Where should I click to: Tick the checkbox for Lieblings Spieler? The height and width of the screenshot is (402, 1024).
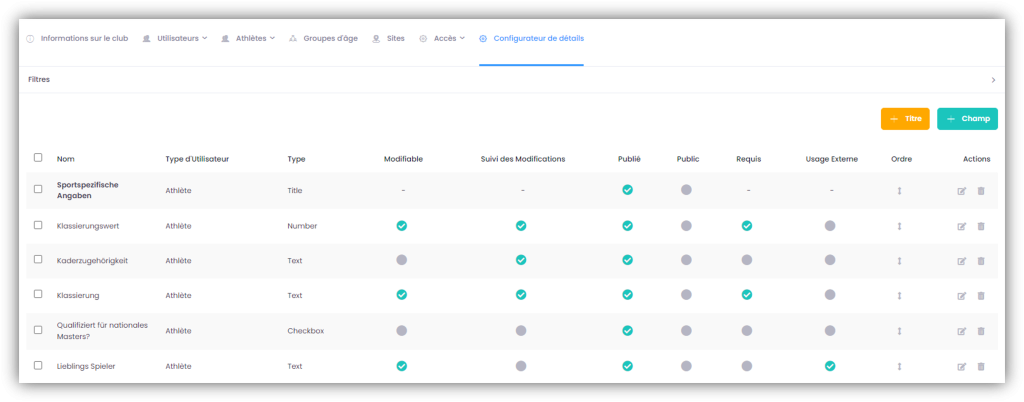(x=38, y=366)
